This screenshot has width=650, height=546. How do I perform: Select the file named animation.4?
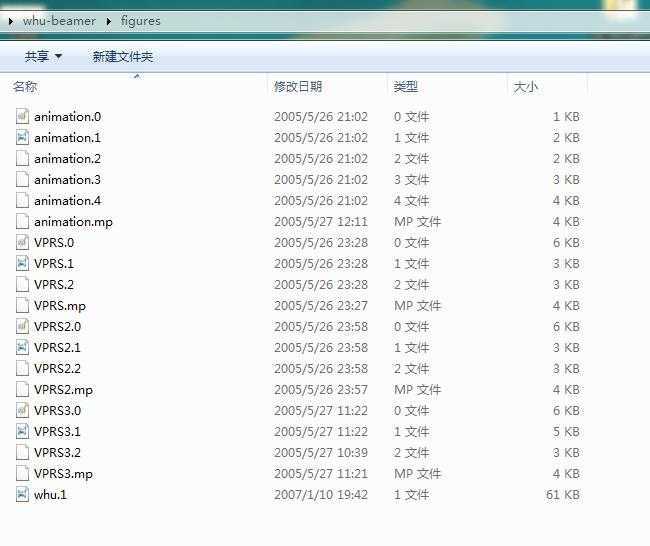[68, 201]
